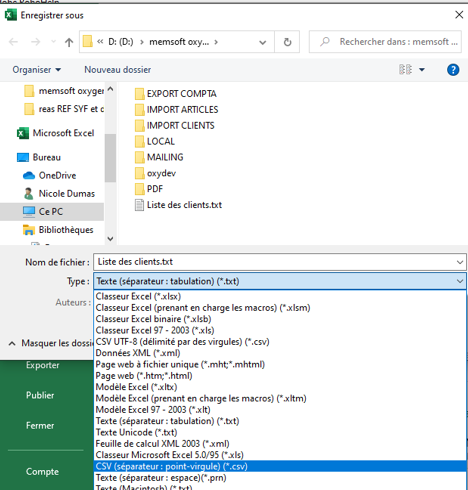The width and height of the screenshot is (468, 490).
Task: Click Exporter in Excel backstage menu
Action: click(x=43, y=365)
